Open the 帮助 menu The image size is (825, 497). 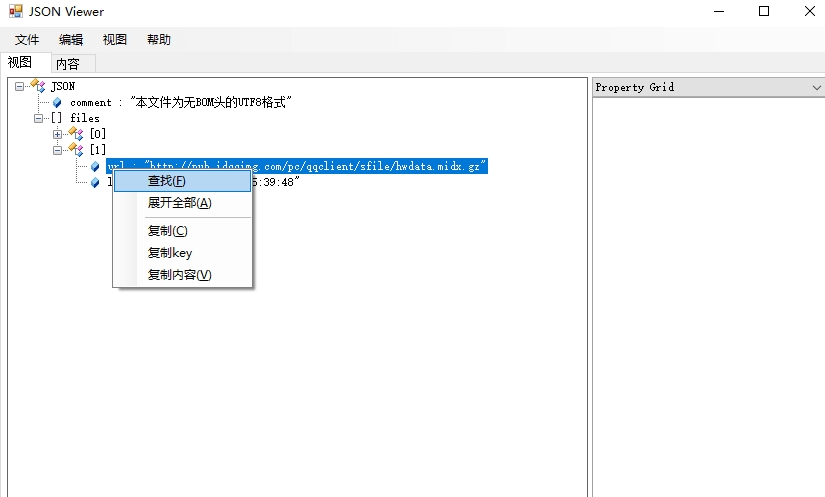point(159,39)
